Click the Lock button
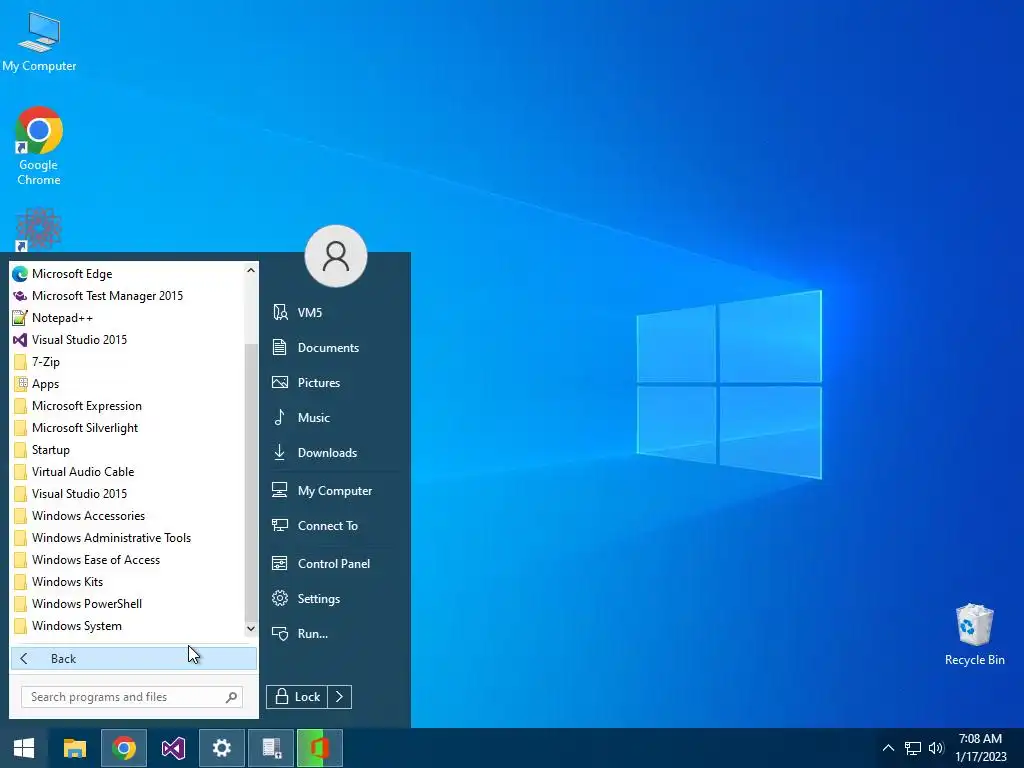This screenshot has height=768, width=1024. coord(297,697)
